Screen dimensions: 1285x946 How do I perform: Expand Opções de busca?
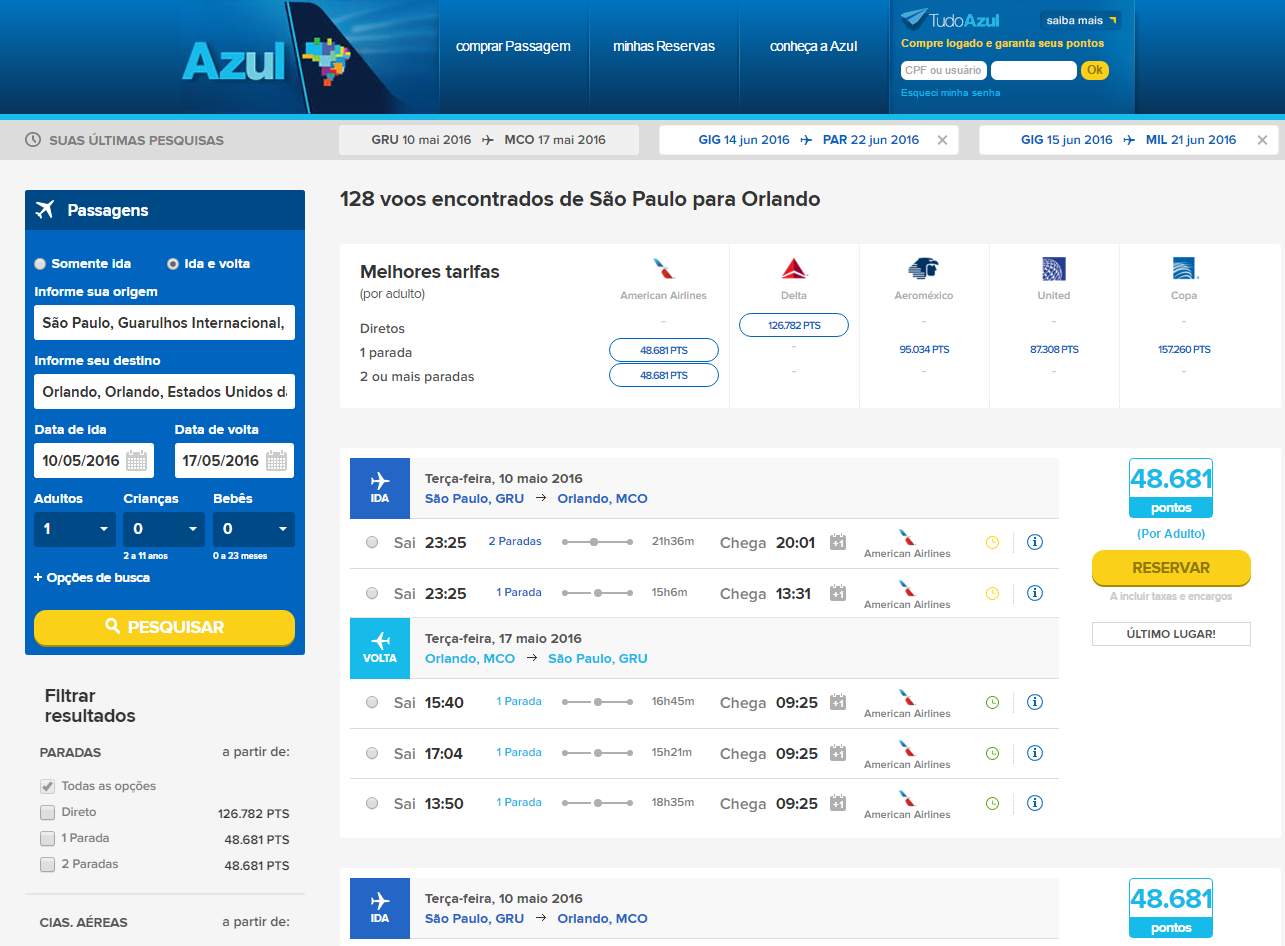pos(92,578)
